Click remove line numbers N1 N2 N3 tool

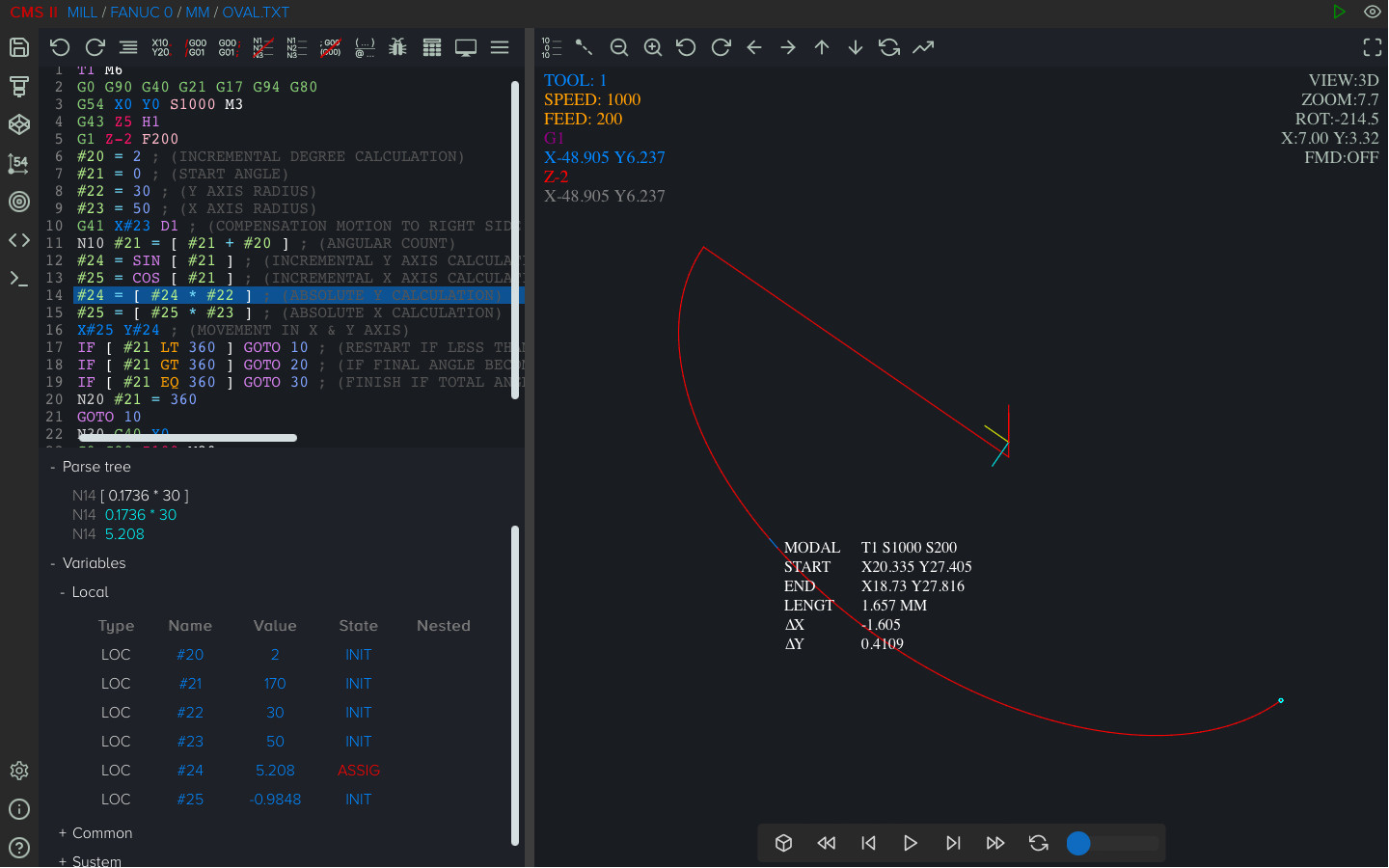(262, 47)
